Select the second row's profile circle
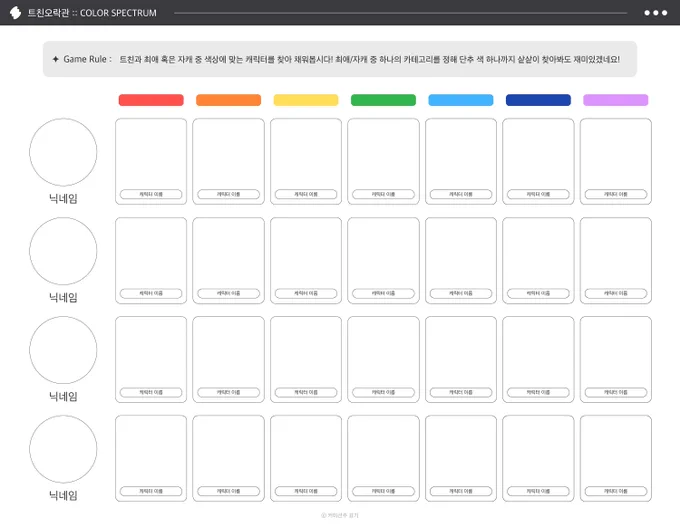Screen dimensions: 680x527 [63, 251]
